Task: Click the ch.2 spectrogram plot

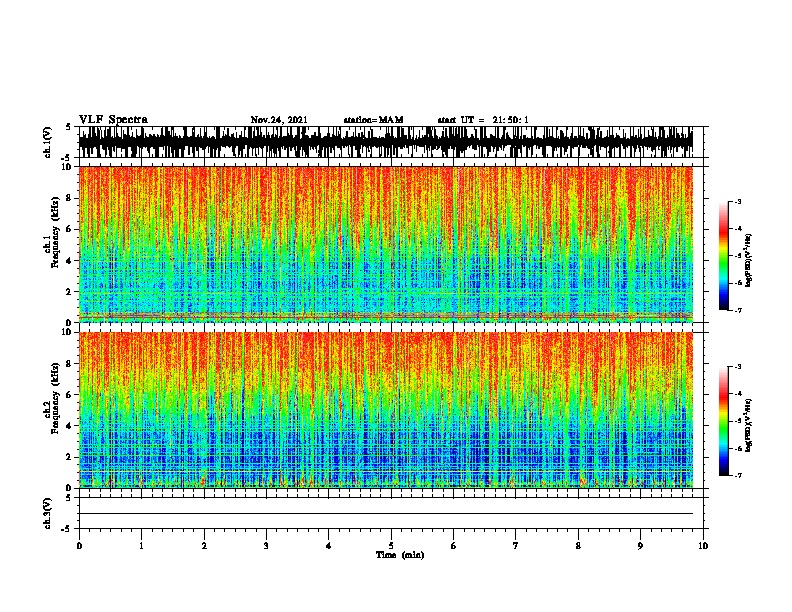Action: [x=386, y=410]
